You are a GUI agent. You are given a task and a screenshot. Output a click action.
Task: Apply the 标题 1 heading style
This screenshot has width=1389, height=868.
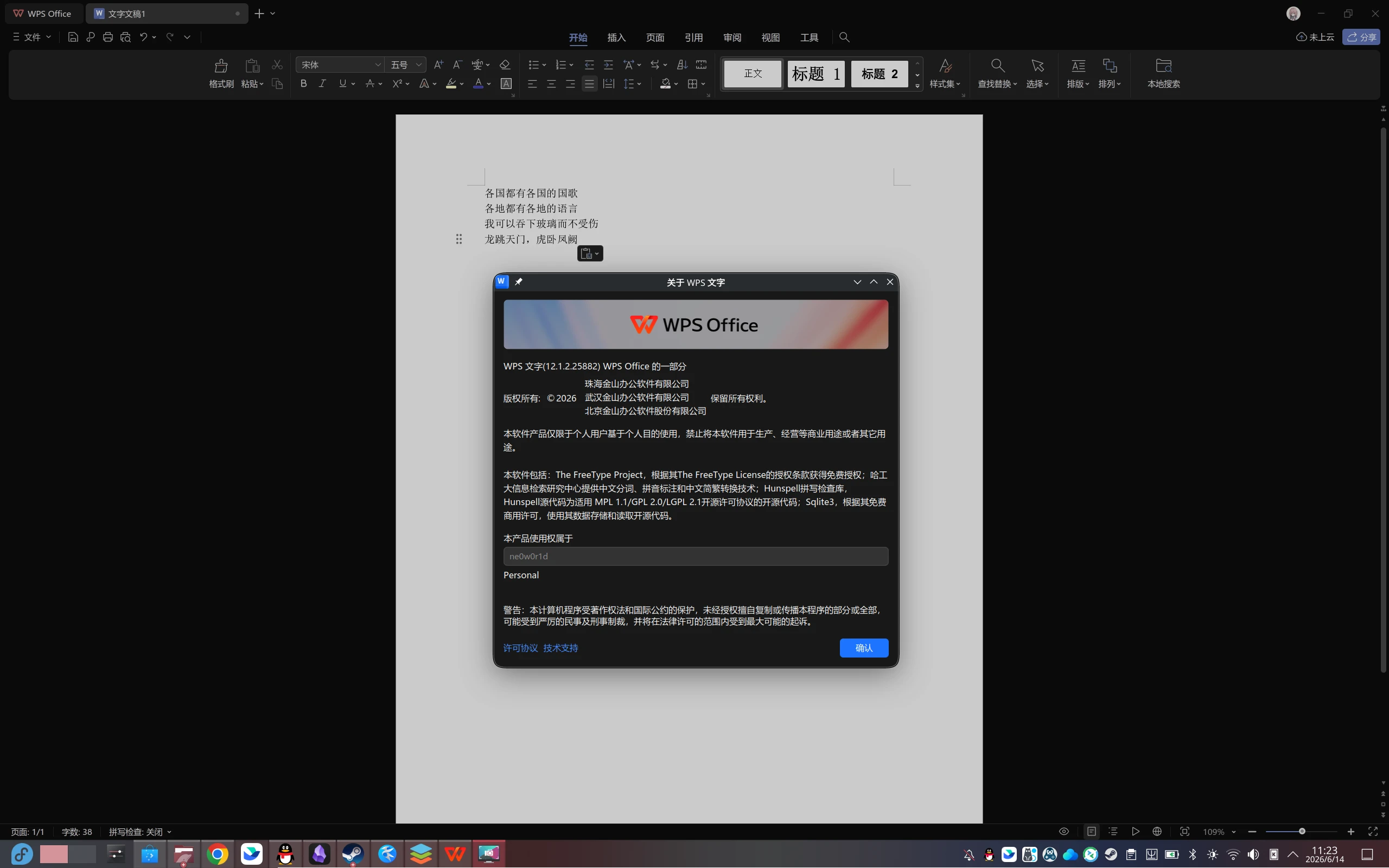[815, 74]
